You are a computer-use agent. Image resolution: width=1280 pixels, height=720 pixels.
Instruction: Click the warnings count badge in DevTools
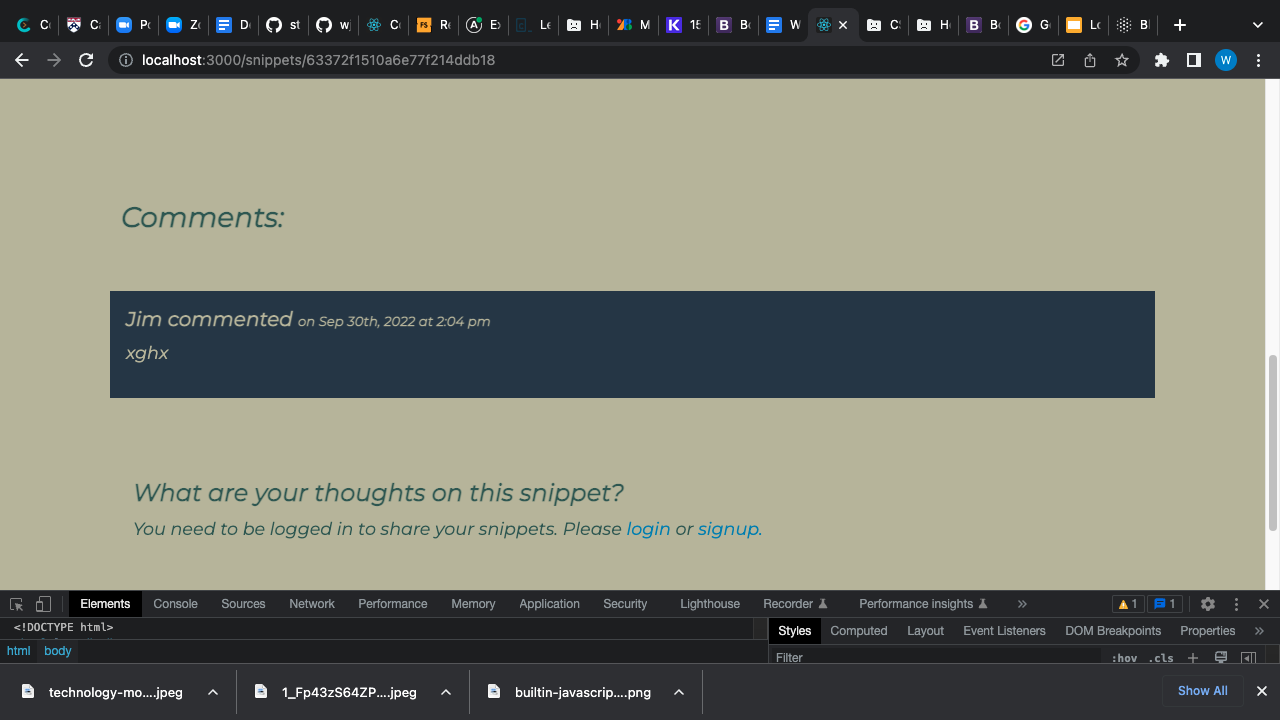[1127, 604]
